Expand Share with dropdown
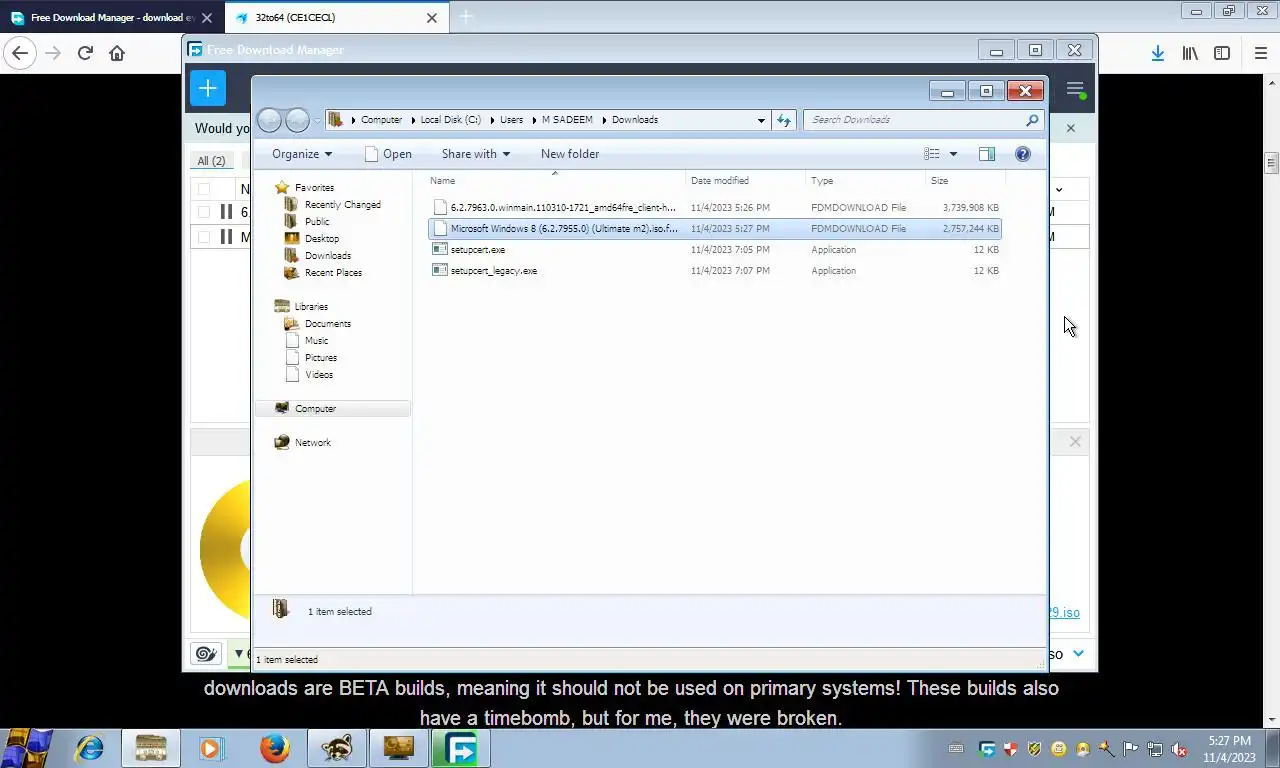1280x768 pixels. click(476, 154)
